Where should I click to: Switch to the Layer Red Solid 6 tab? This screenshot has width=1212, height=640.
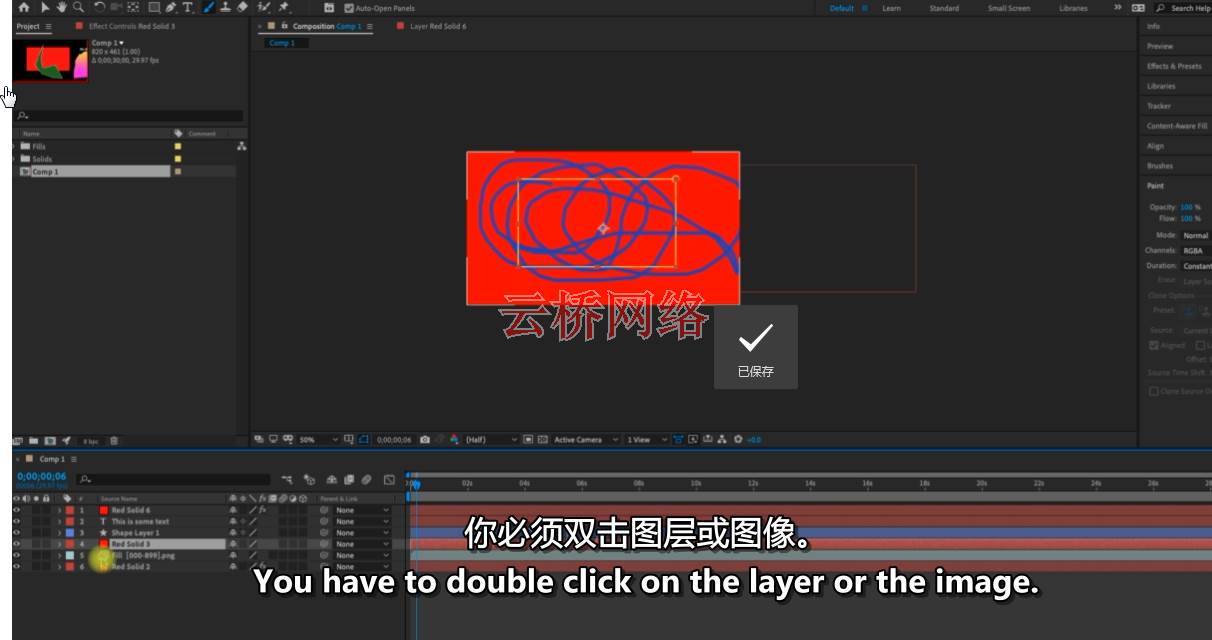pos(437,26)
